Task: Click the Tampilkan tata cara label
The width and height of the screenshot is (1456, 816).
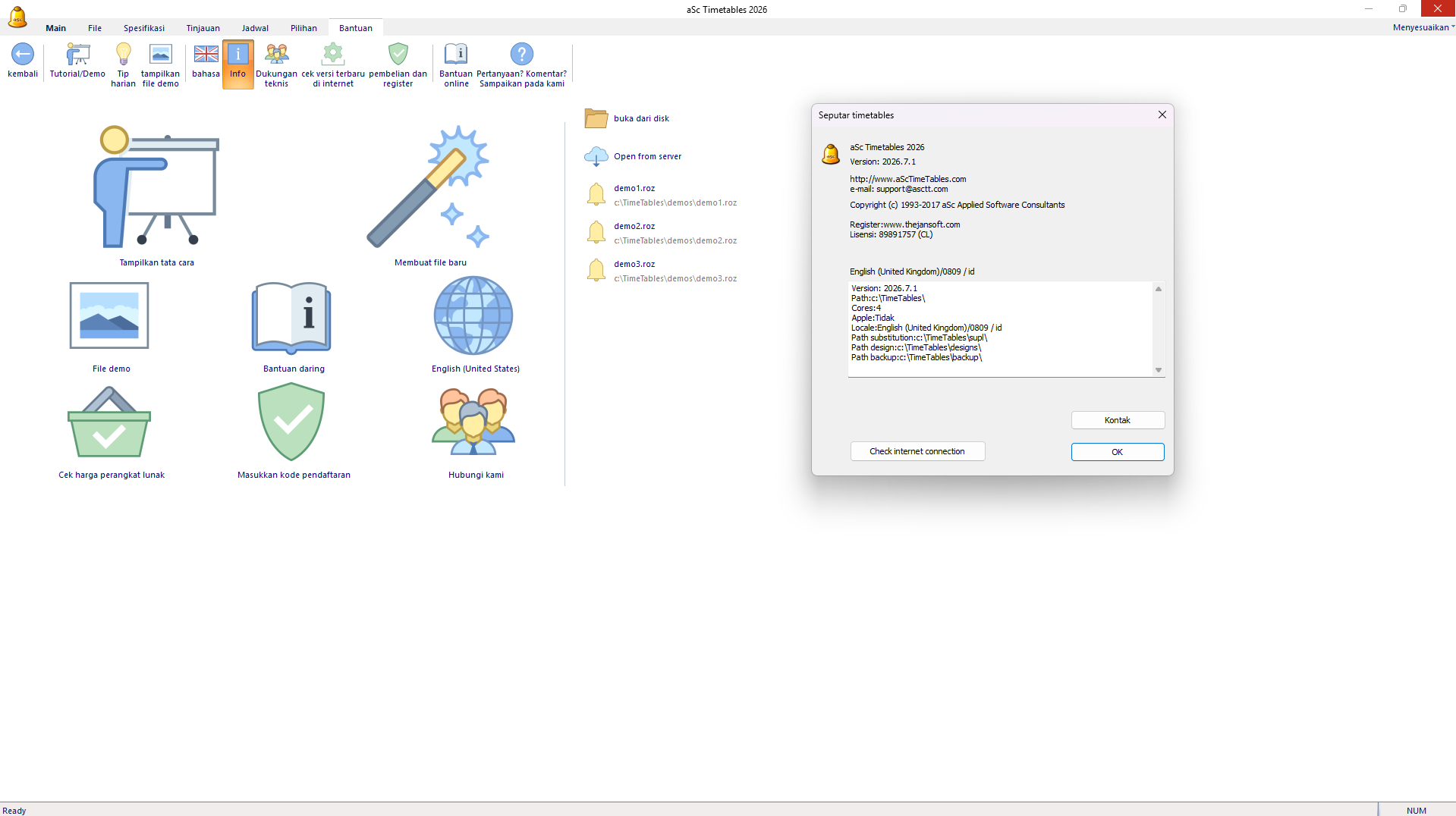Action: click(156, 262)
